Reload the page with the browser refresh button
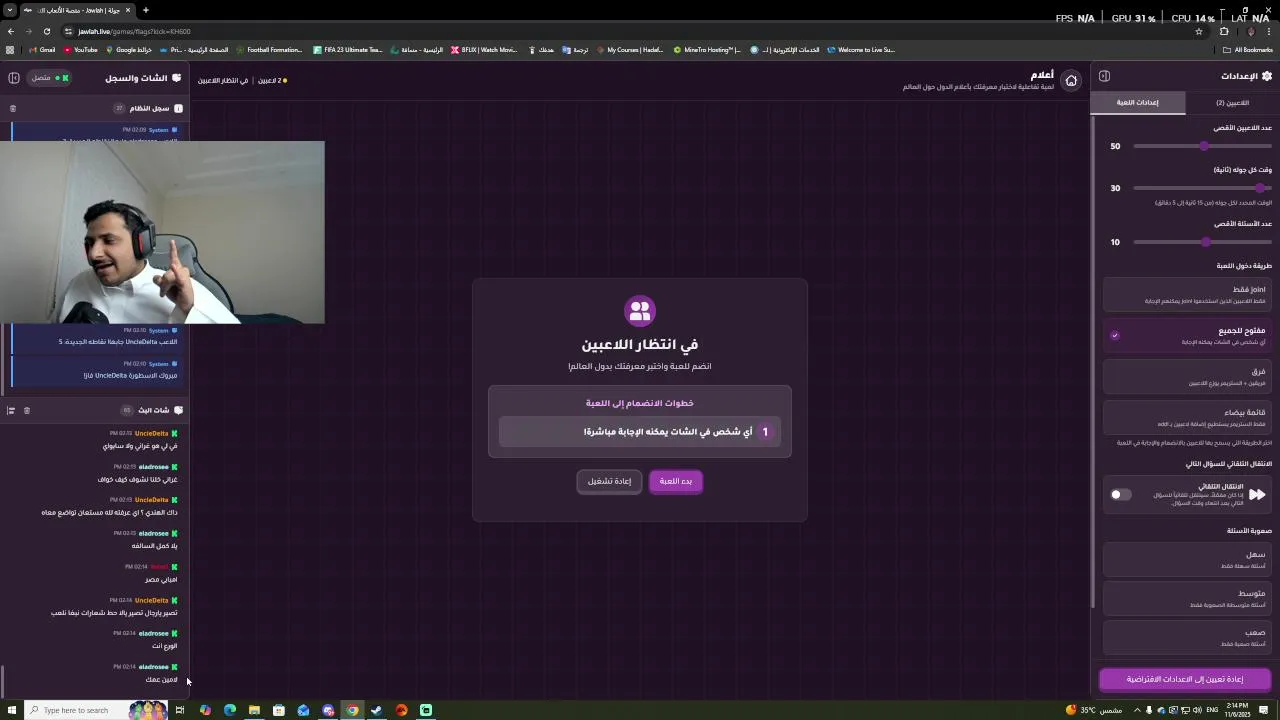Screen dimensions: 1280x720 pyautogui.click(x=46, y=31)
